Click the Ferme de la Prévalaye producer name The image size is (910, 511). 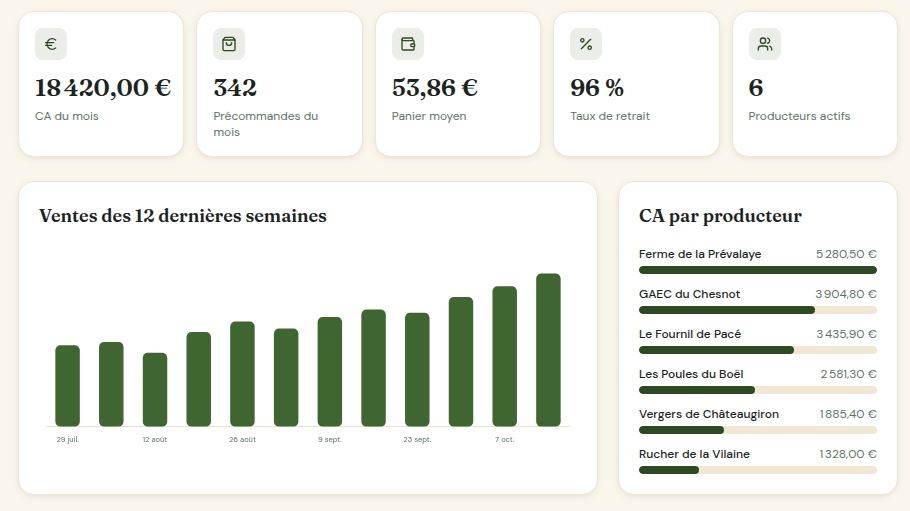click(x=700, y=254)
